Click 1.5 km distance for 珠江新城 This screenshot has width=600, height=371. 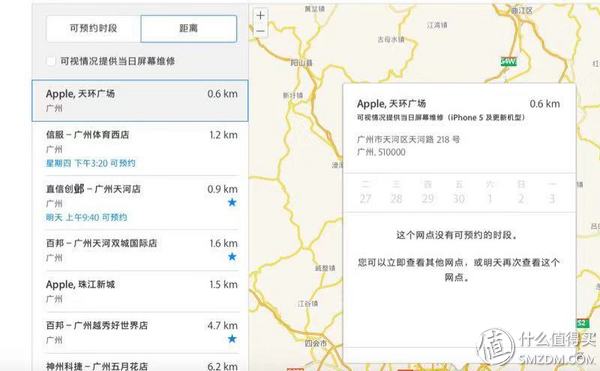[223, 284]
